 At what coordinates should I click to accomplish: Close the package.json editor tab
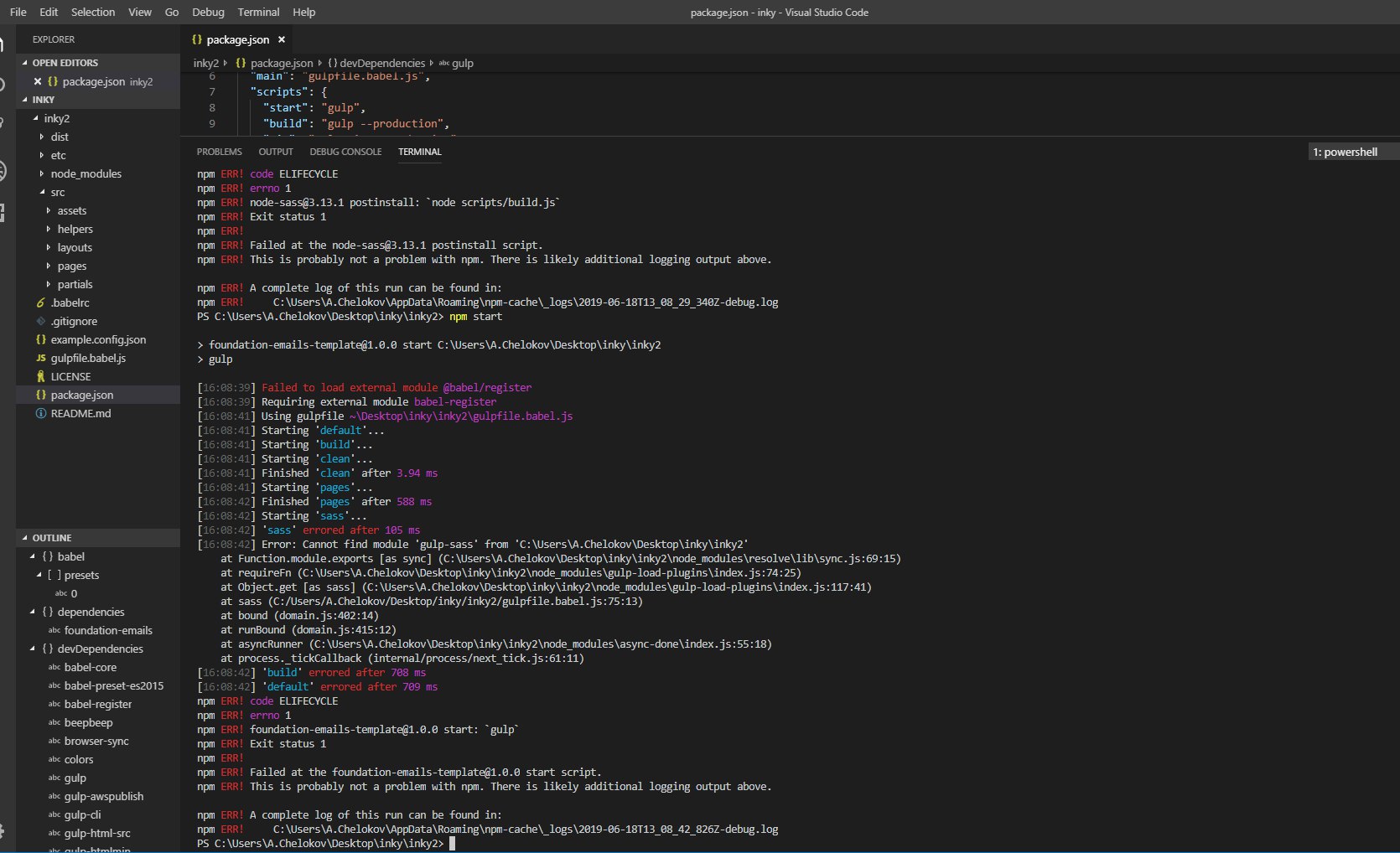click(282, 39)
